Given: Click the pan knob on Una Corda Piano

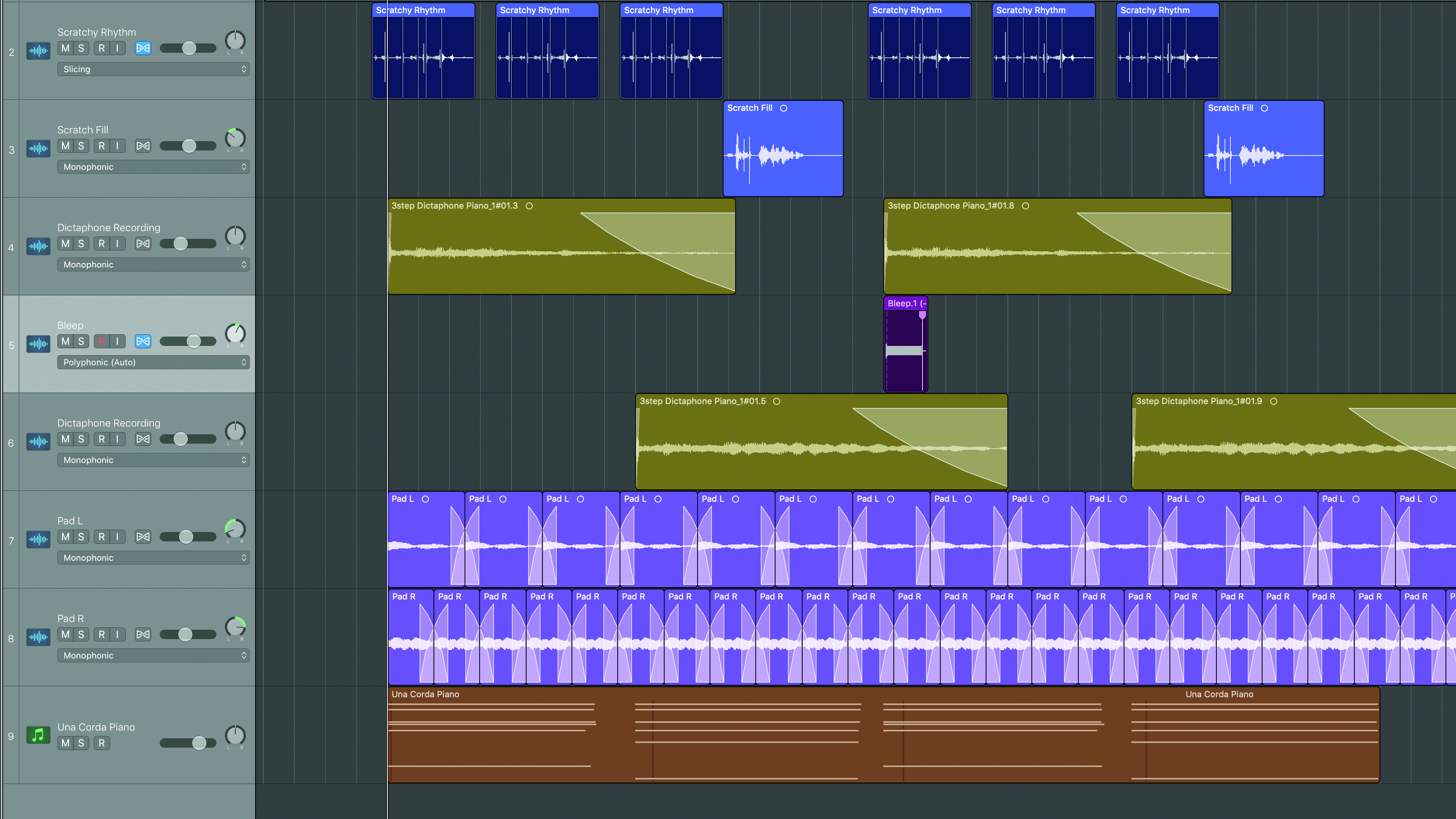Looking at the screenshot, I should [x=235, y=735].
